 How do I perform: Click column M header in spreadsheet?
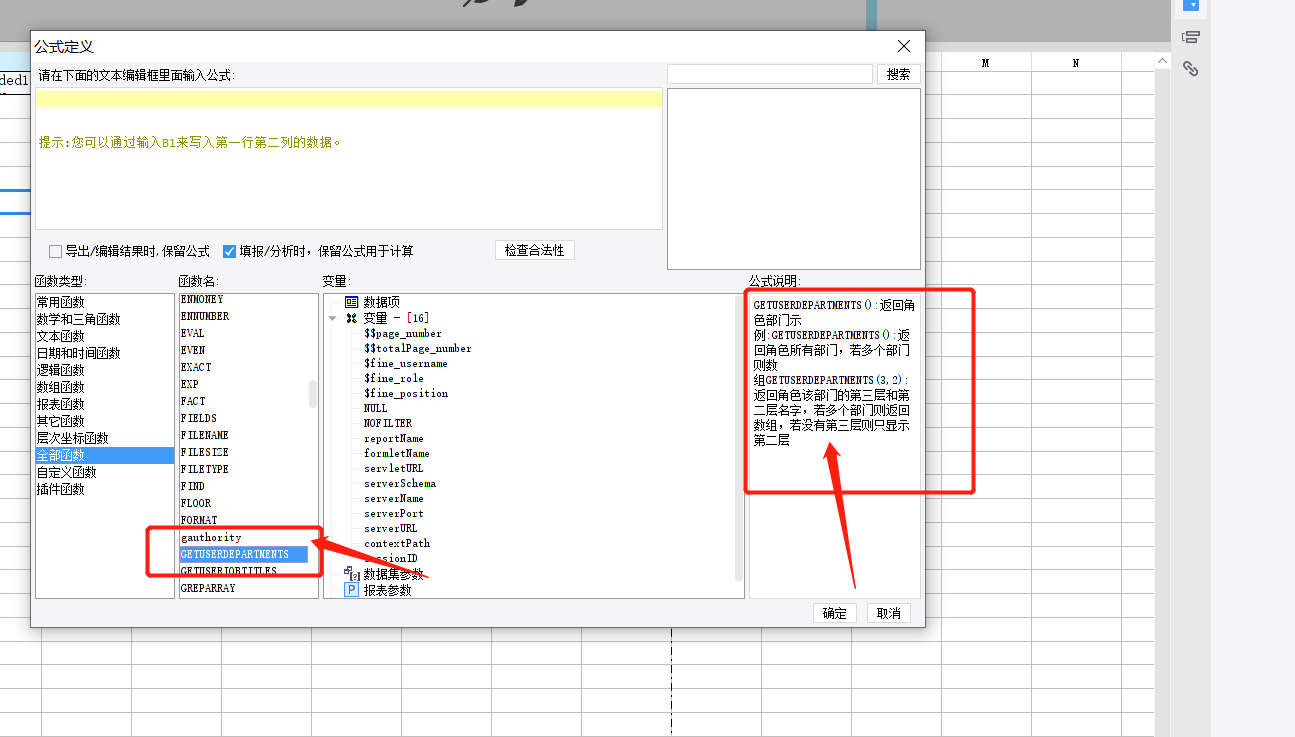click(986, 62)
